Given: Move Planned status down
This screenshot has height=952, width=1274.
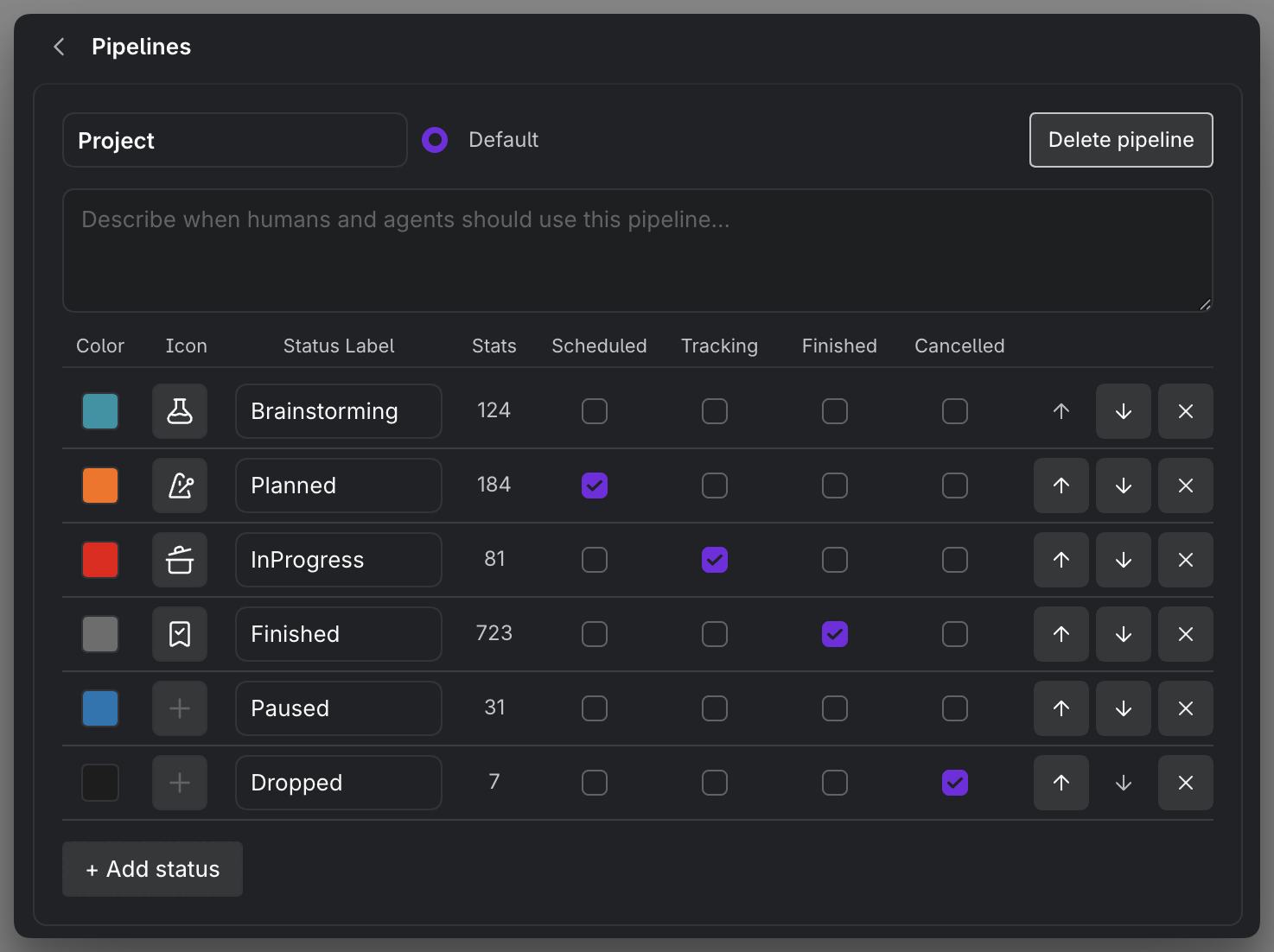Looking at the screenshot, I should coord(1124,486).
